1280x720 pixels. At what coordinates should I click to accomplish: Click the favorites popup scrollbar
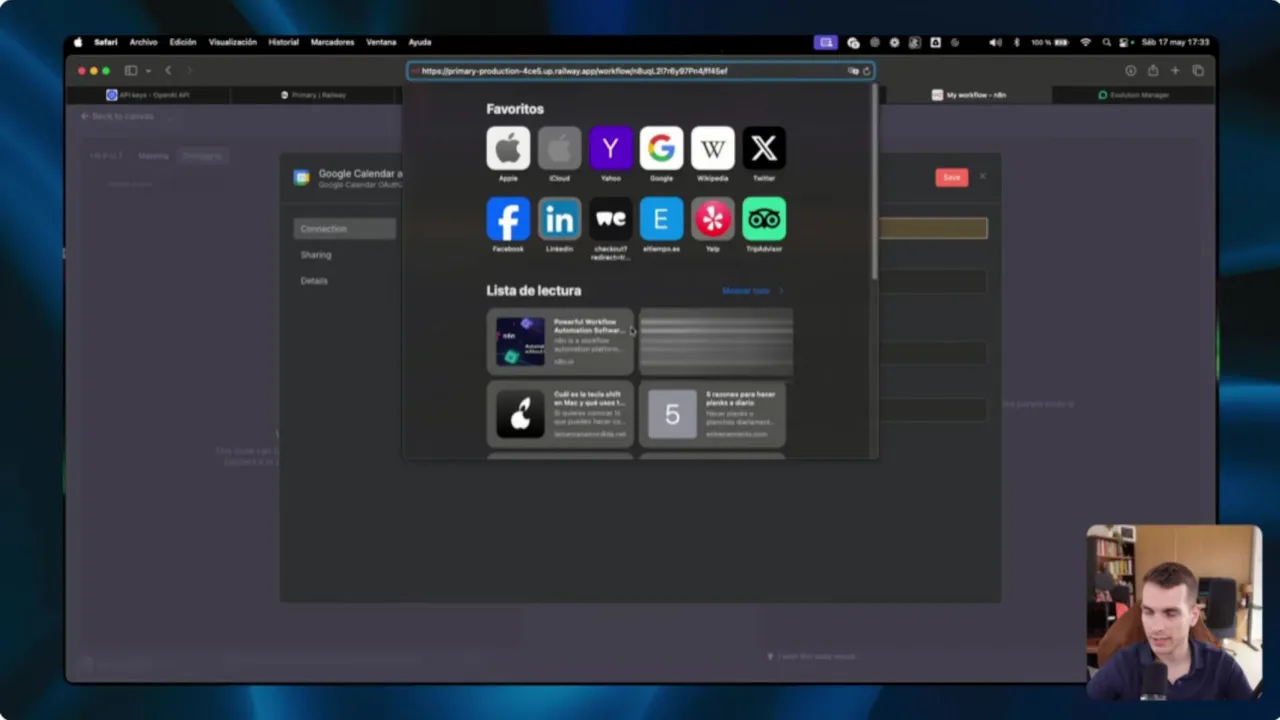pos(874,182)
